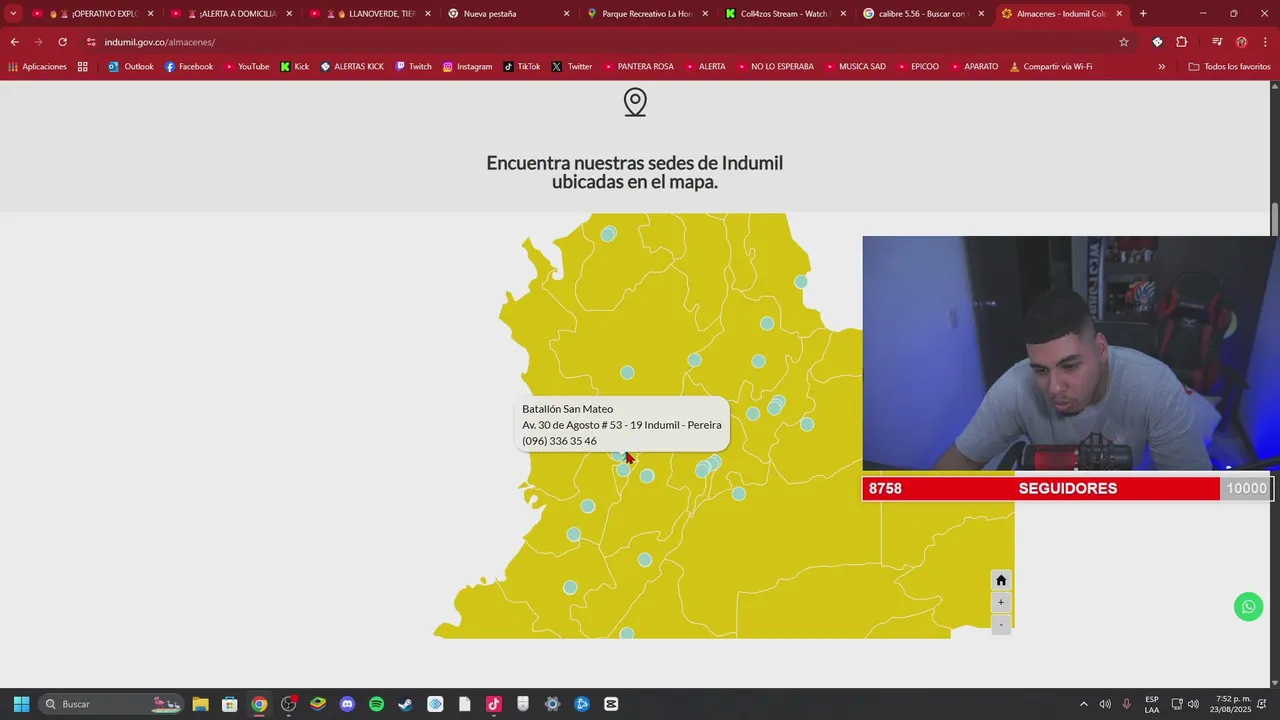Viewport: 1280px width, 720px height.
Task: Open Discord from the taskbar
Action: 347,704
